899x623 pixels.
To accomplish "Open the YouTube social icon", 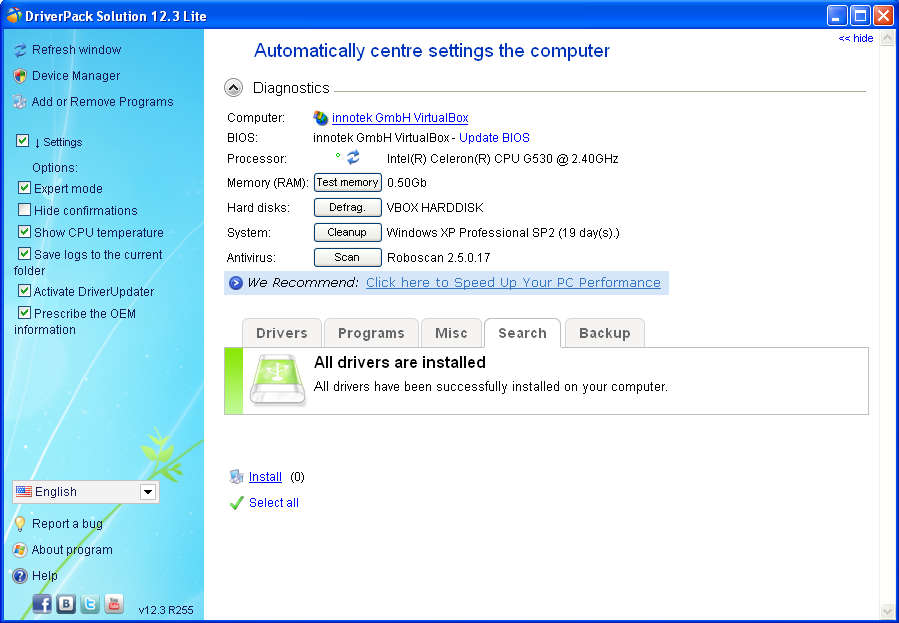I will pyautogui.click(x=114, y=604).
